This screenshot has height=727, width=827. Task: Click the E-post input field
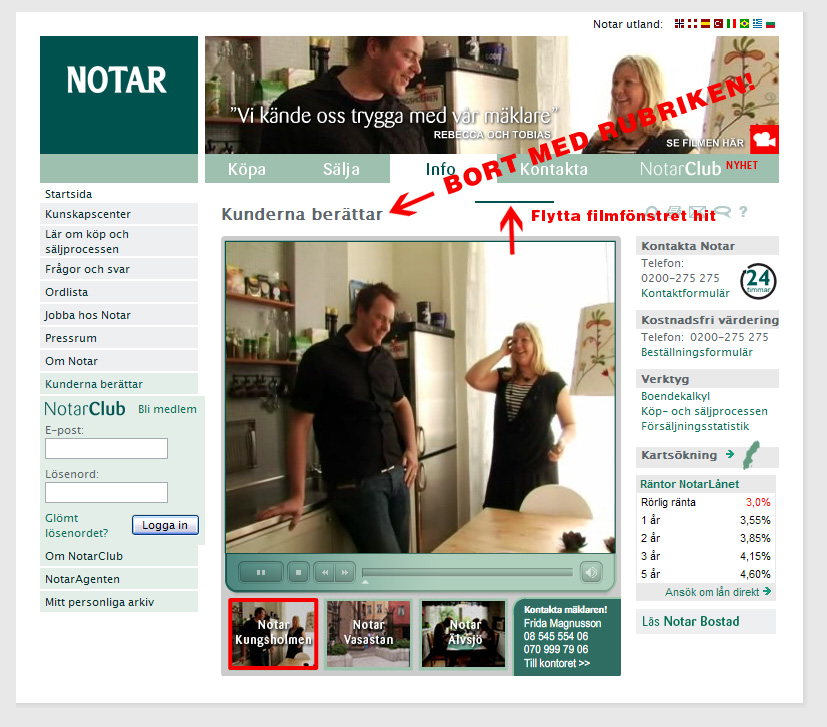pos(106,448)
